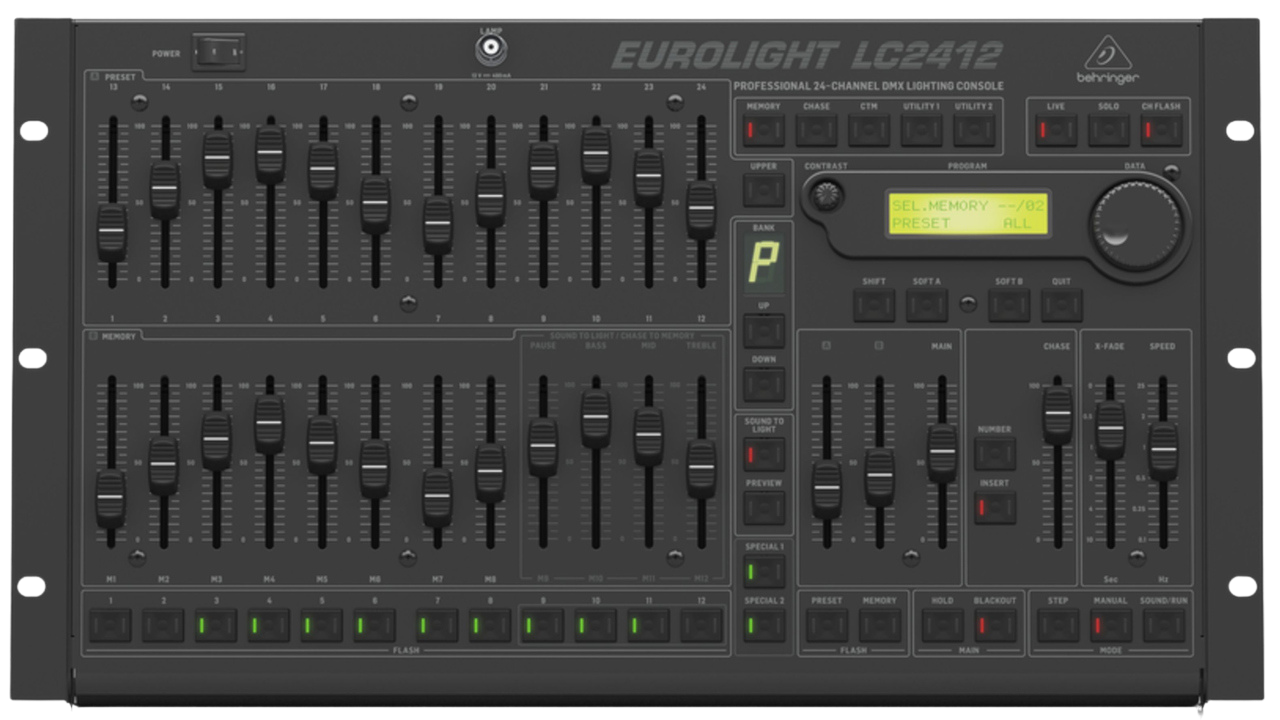Tap the green LCD program display
The width and height of the screenshot is (1280, 720).
[x=967, y=214]
